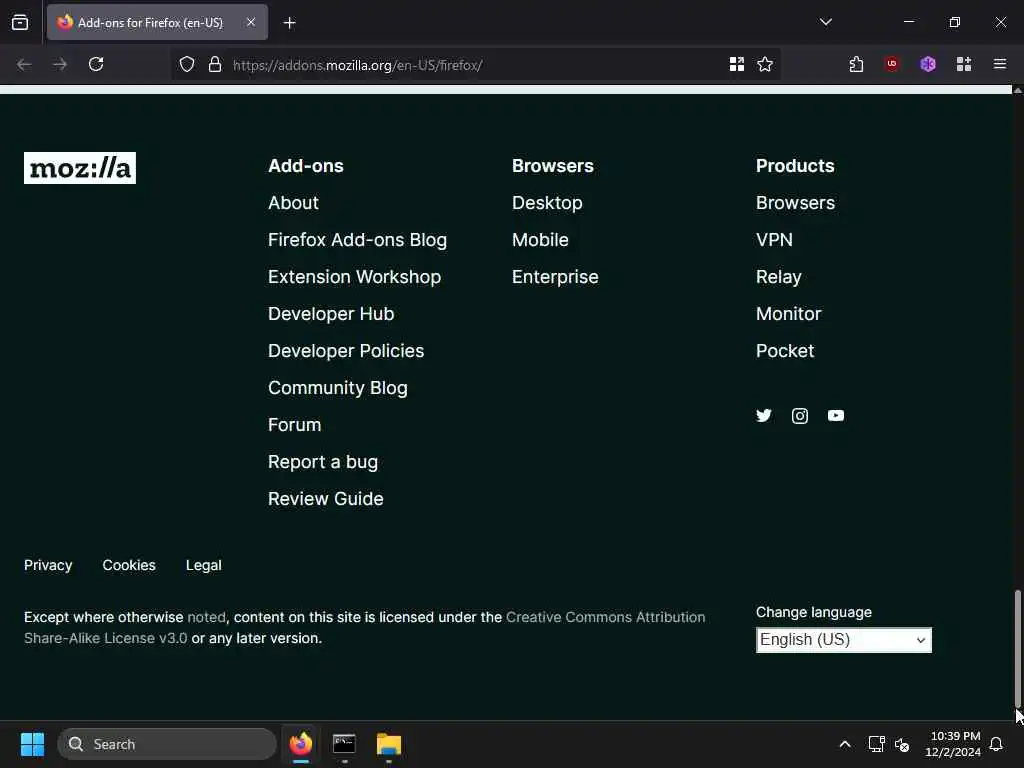Open Creative Commons Attribution Share-Alike License link

point(364,628)
